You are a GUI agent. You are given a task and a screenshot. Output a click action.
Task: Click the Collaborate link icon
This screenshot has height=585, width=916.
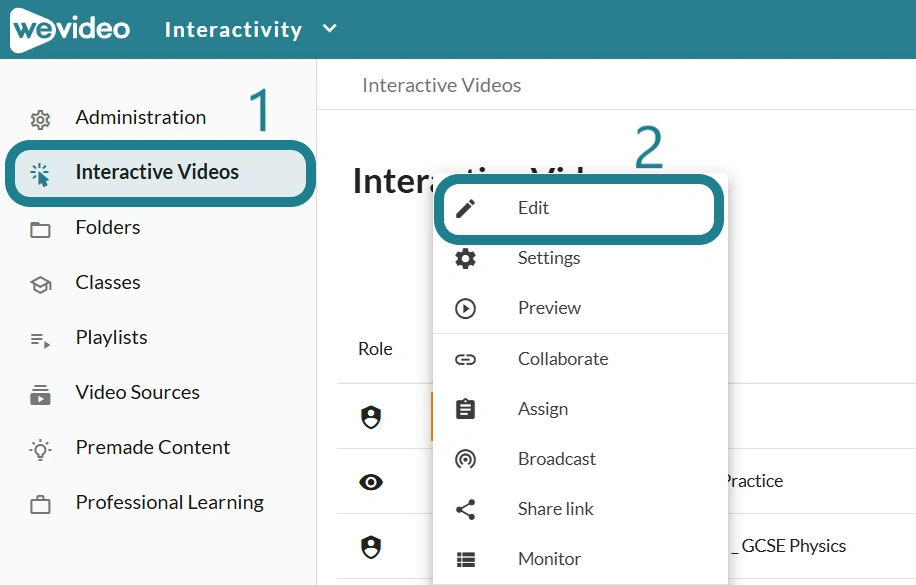pyautogui.click(x=466, y=359)
